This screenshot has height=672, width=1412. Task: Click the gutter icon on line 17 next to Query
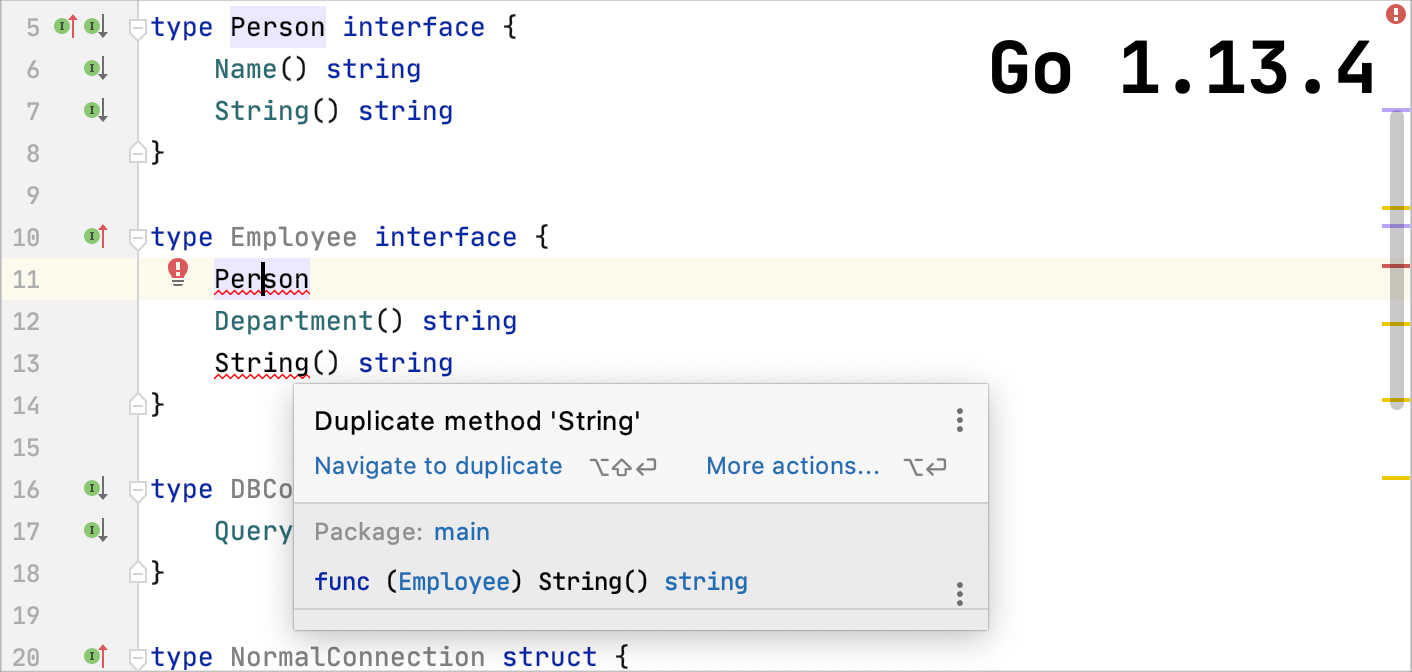tap(96, 531)
